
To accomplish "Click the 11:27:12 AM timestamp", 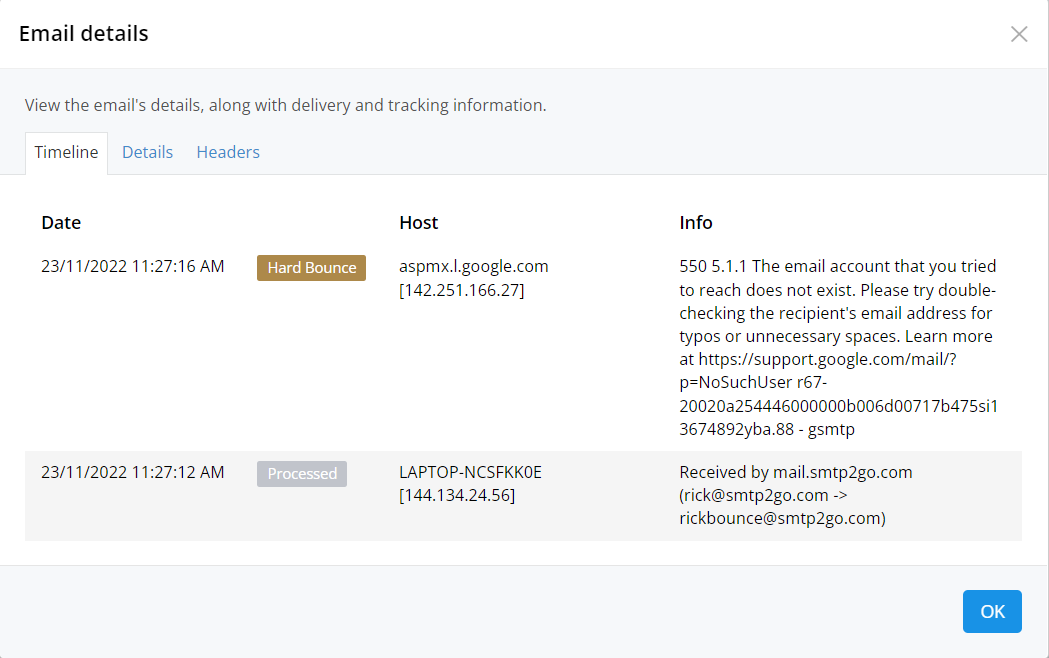I will coord(178,472).
